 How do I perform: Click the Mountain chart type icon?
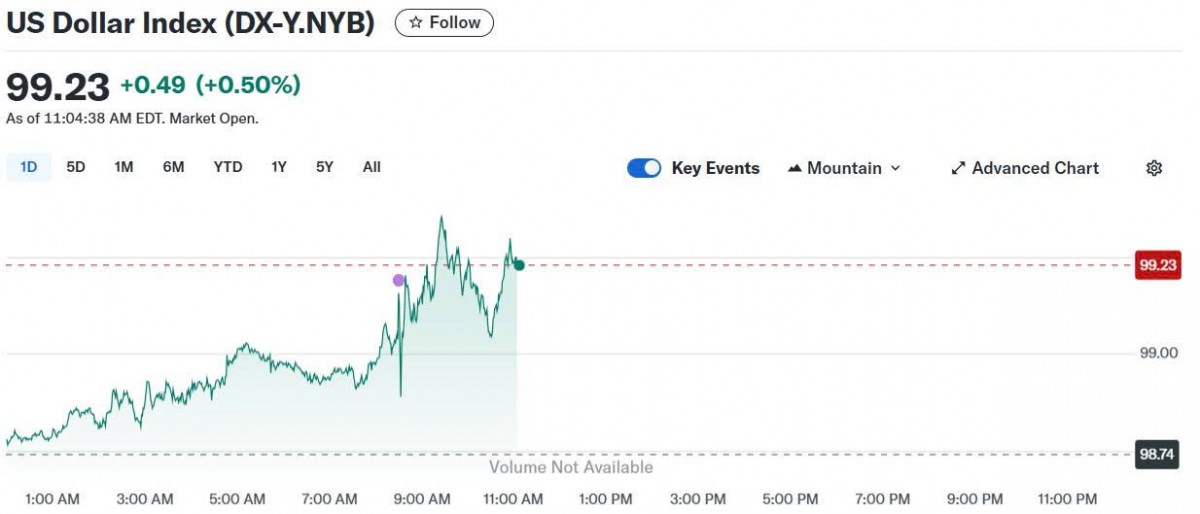[796, 168]
